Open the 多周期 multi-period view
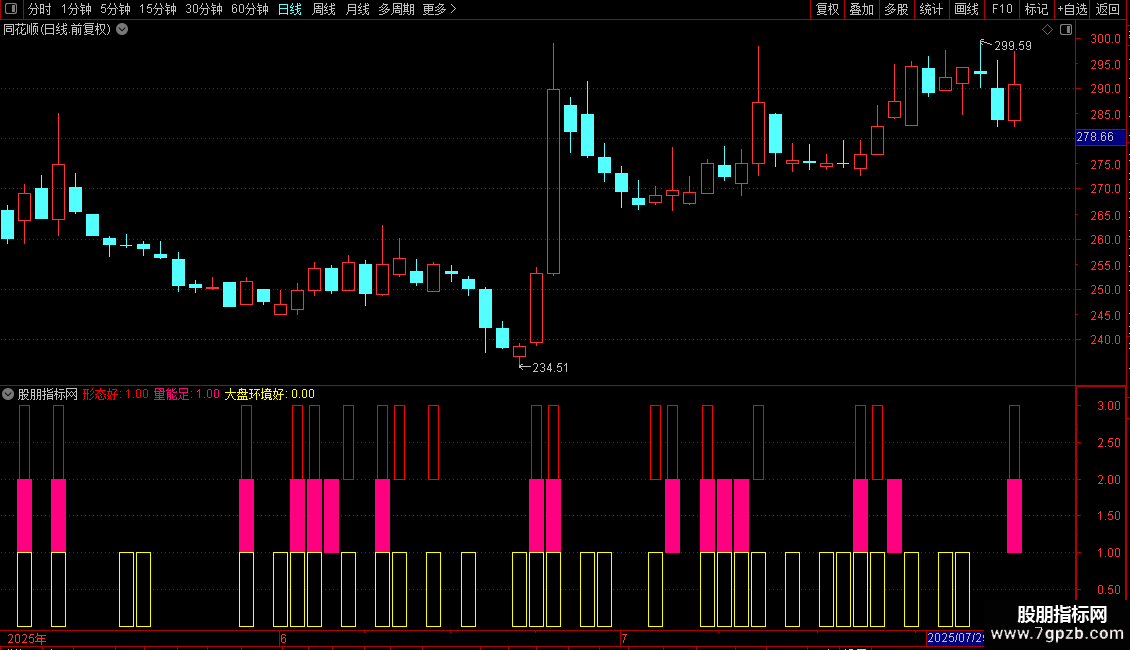 coord(396,9)
